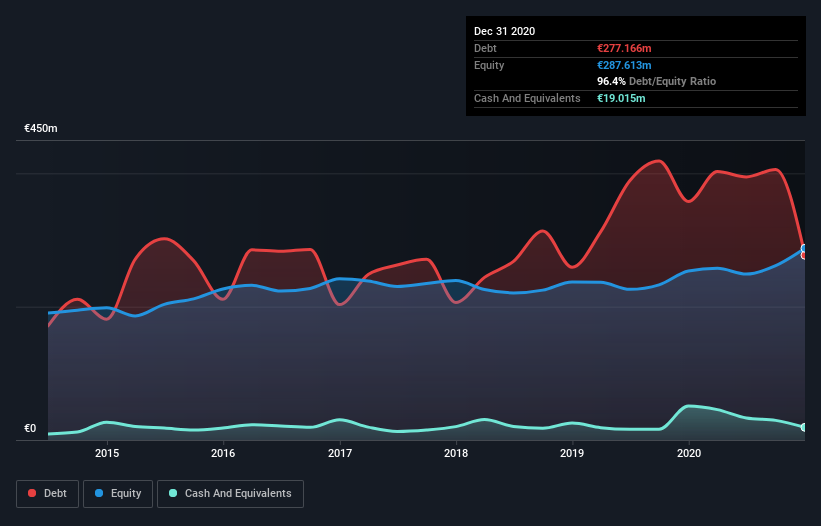The image size is (821, 526).
Task: Click the €0 y-axis label
Action: pyautogui.click(x=30, y=428)
